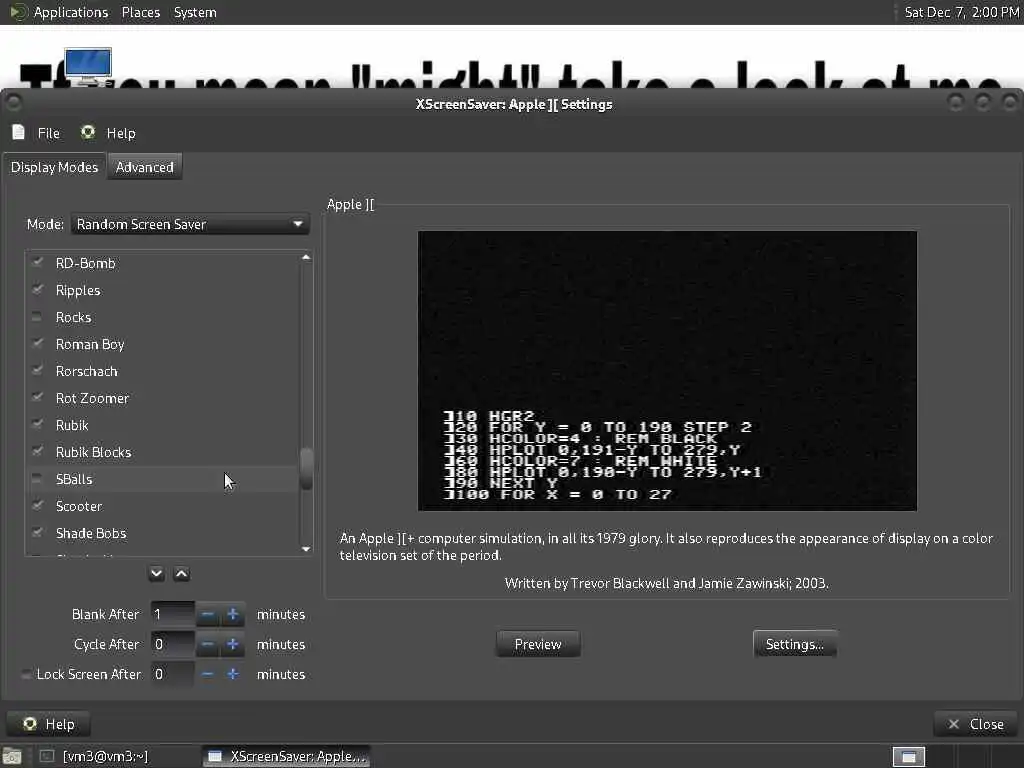Open the Applications menu
The width and height of the screenshot is (1024, 768).
[x=71, y=12]
